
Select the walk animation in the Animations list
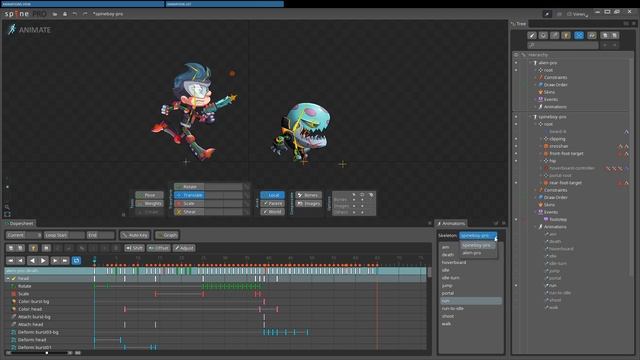(x=447, y=324)
